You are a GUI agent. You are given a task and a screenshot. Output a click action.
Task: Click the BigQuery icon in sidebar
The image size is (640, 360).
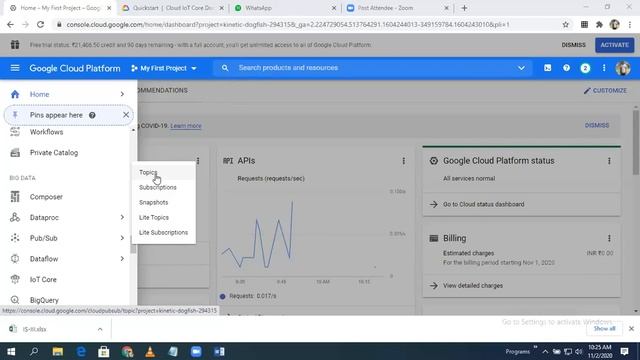coord(15,300)
